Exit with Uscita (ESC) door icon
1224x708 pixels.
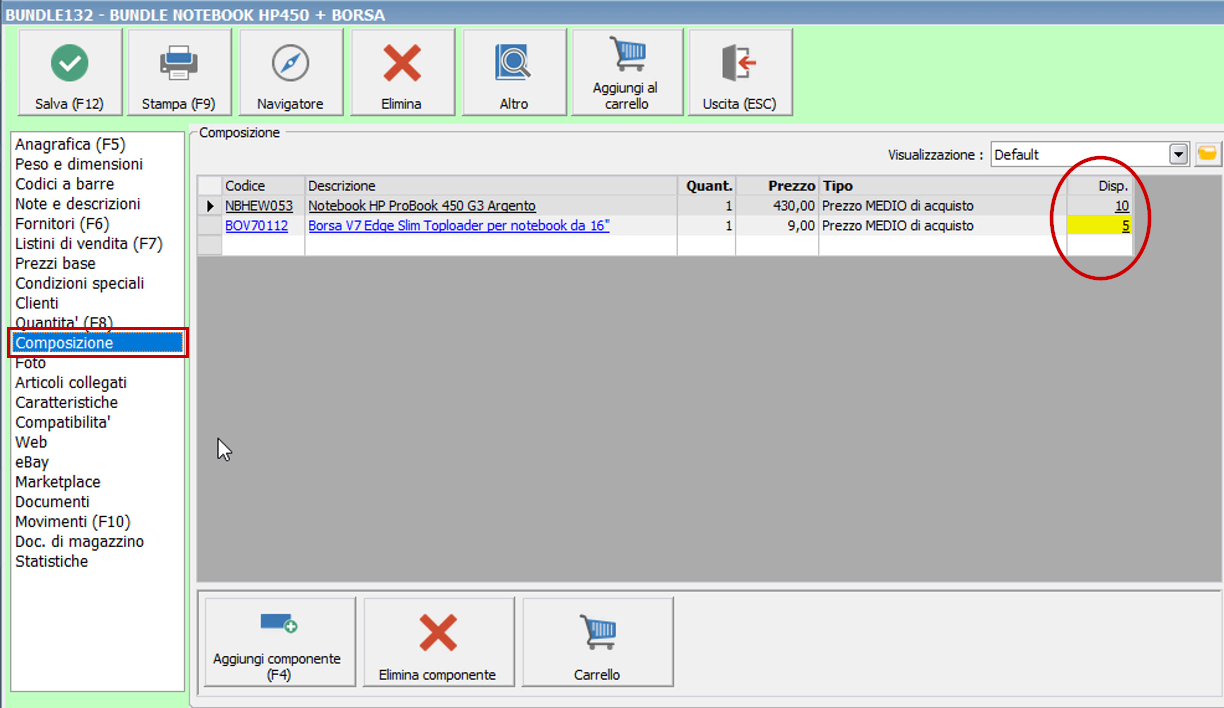tap(740, 64)
